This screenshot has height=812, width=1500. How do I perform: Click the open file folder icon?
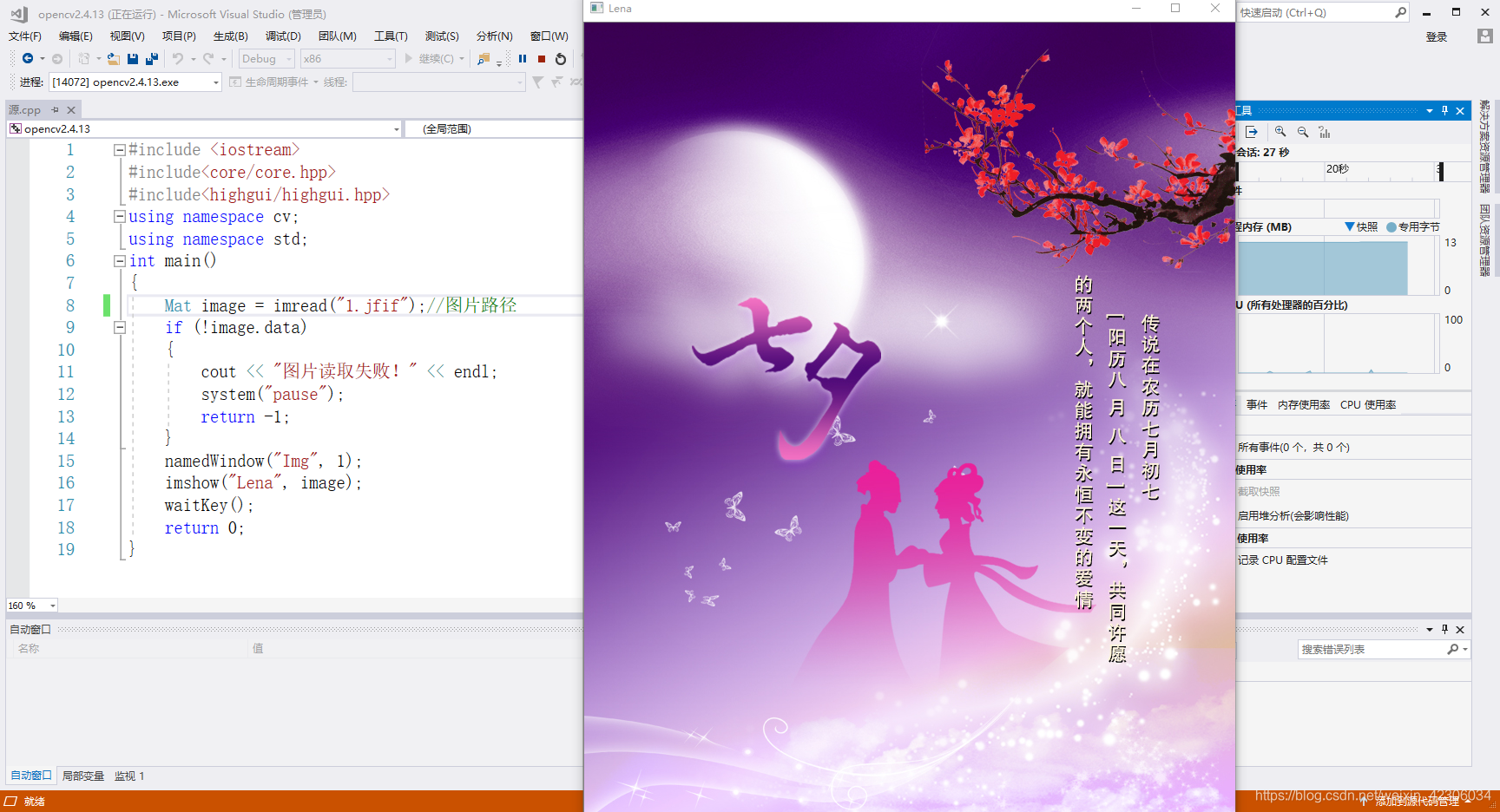pyautogui.click(x=113, y=58)
